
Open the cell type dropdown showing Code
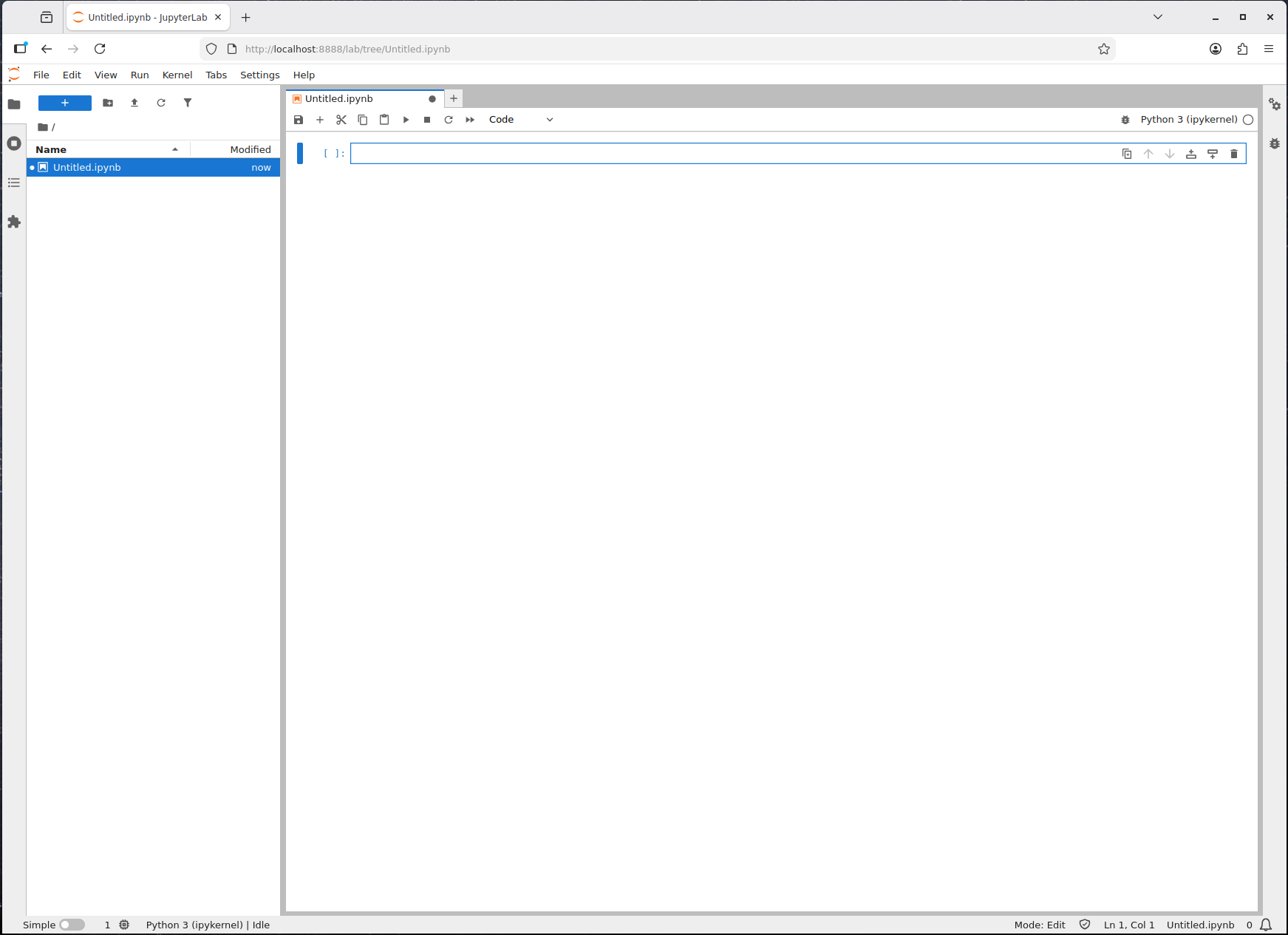coord(521,120)
